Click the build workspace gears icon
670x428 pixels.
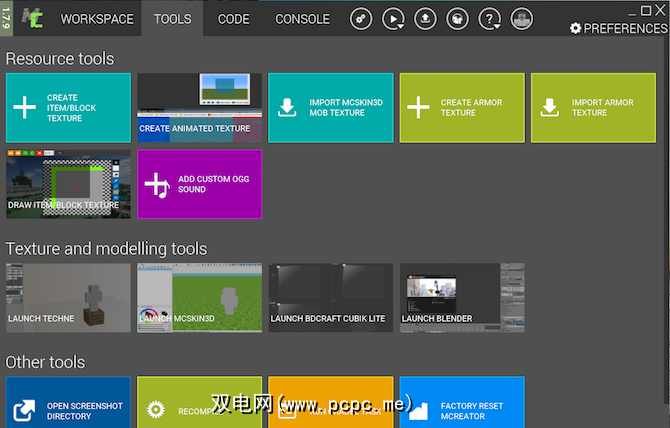(361, 19)
